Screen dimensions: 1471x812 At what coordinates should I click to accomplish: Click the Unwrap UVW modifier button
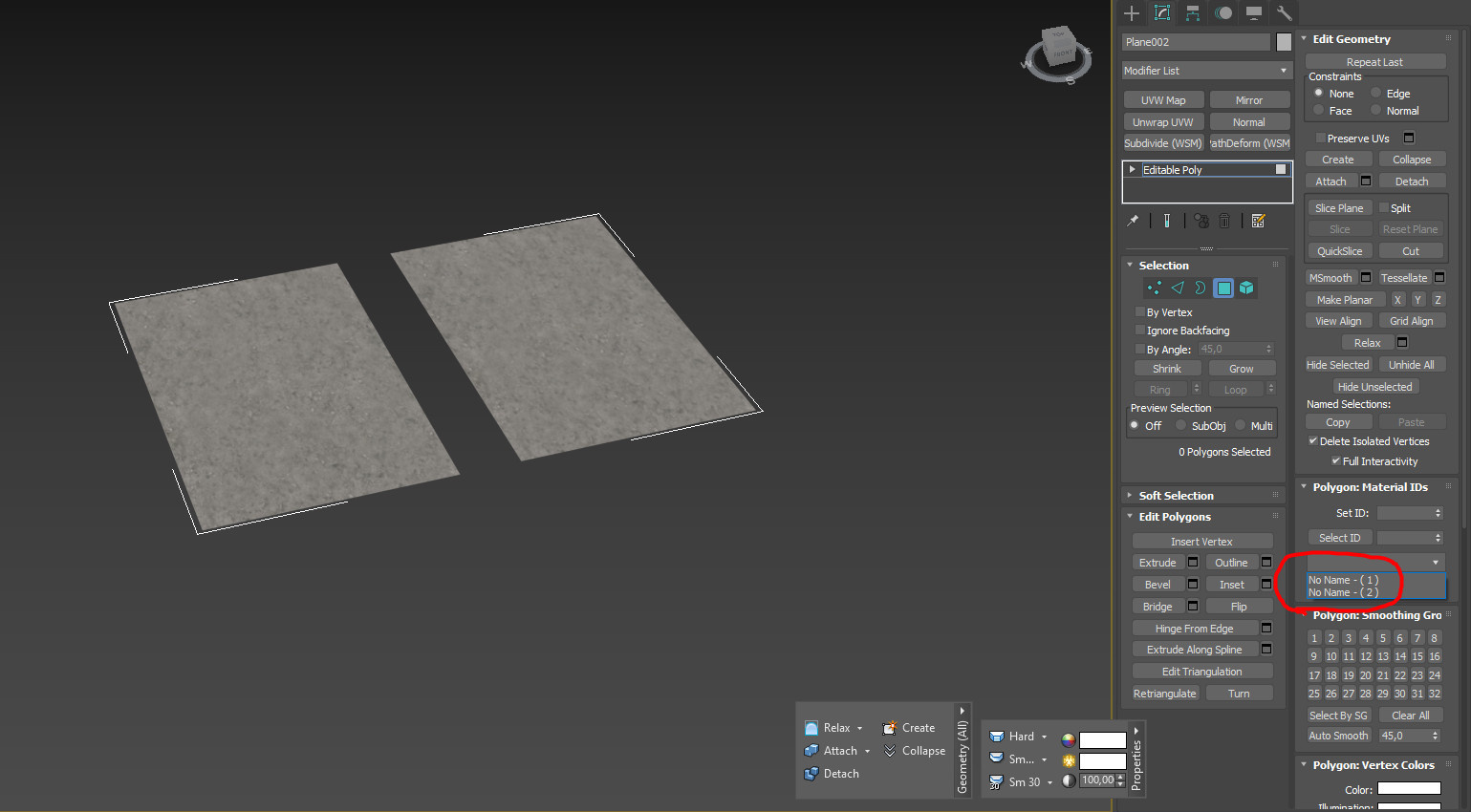1163,122
